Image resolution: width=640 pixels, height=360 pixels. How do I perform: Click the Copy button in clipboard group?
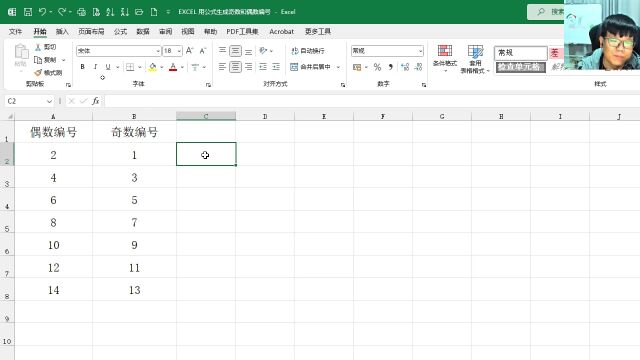(x=45, y=60)
